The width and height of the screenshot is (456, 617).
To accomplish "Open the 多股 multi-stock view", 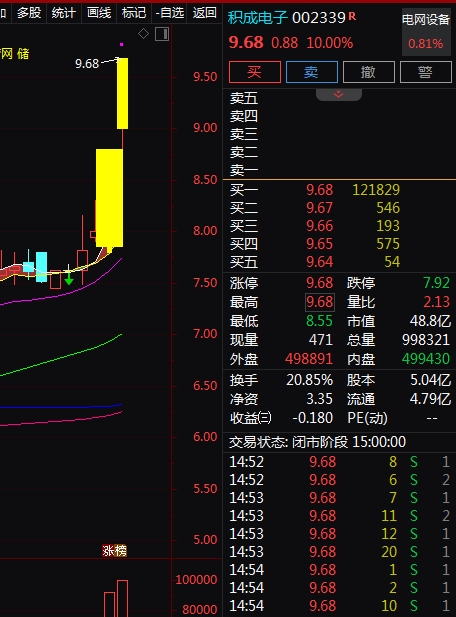I will coord(29,13).
